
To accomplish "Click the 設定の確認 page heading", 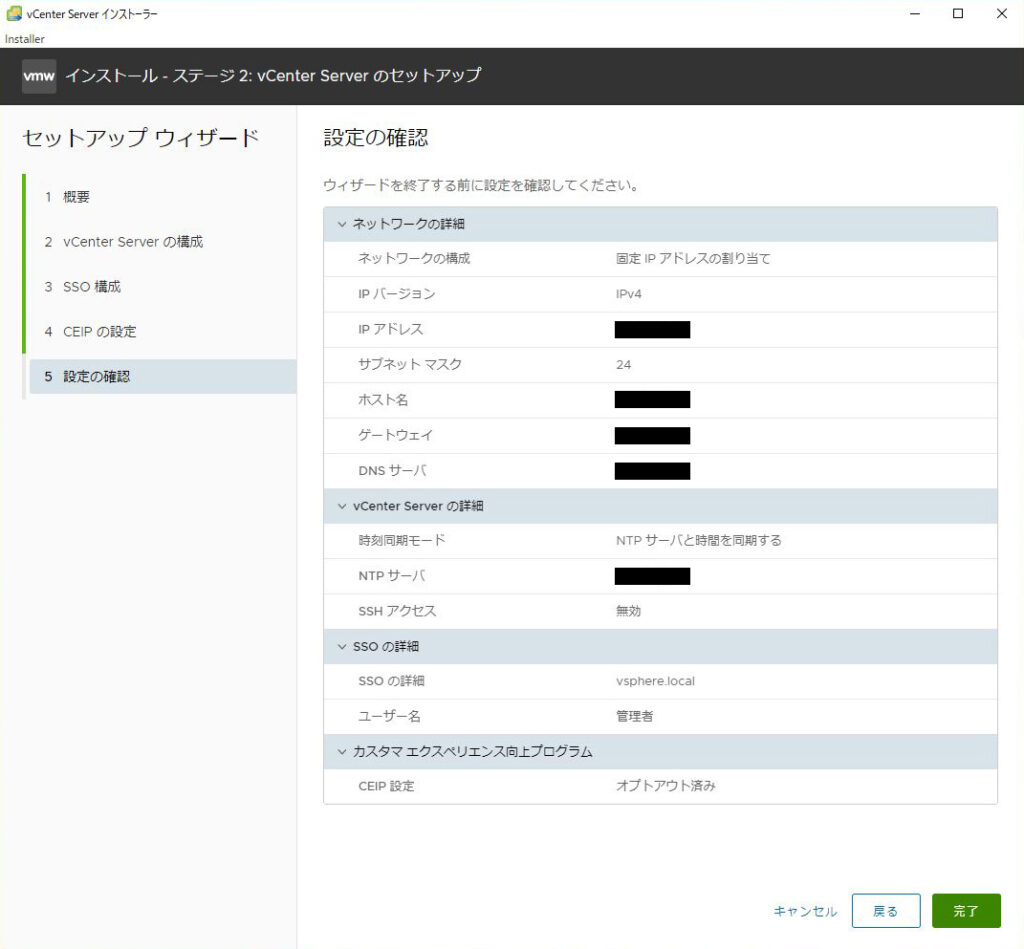I will (x=376, y=138).
